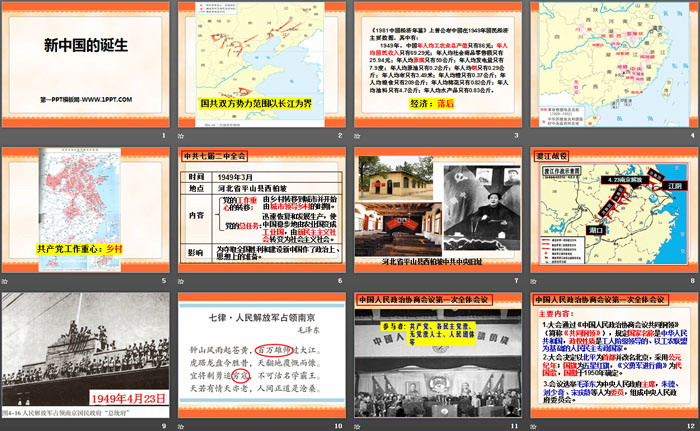Click the animation star icon under slide 6

click(x=181, y=281)
